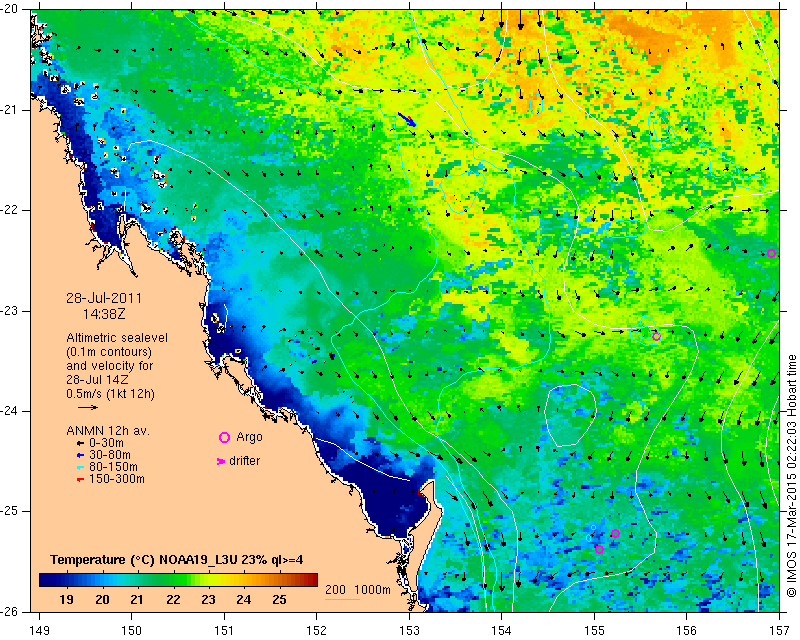Screen dimensions: 800x640
Task: Click the 'drifter' legend label
Action: [x=245, y=461]
